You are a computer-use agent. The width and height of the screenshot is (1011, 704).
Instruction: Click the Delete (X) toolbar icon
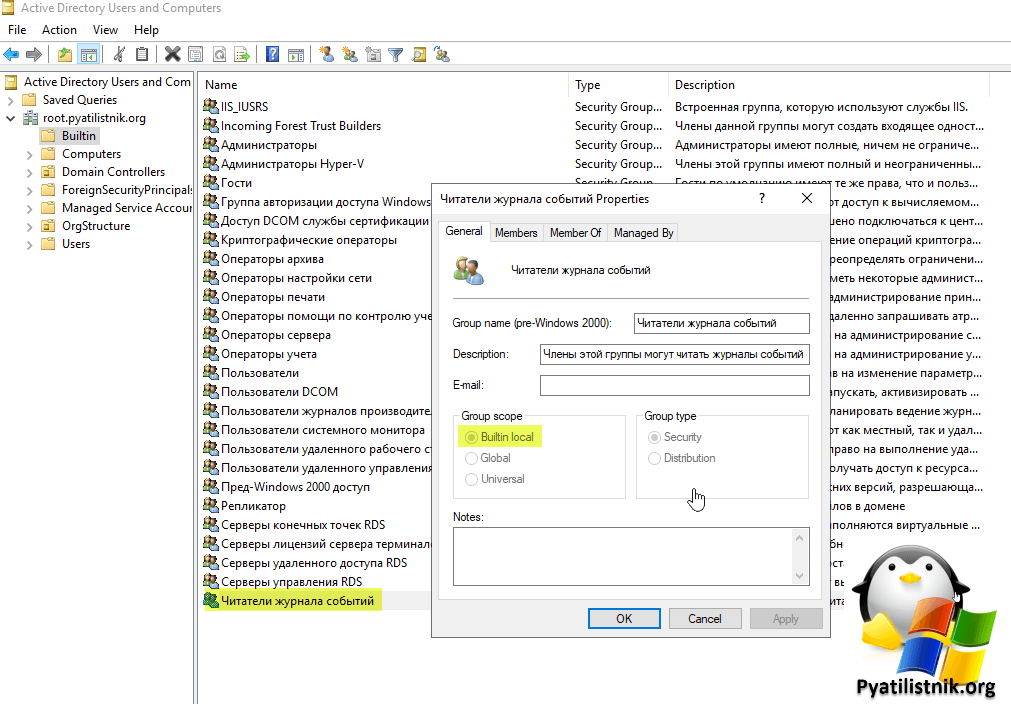[x=172, y=54]
